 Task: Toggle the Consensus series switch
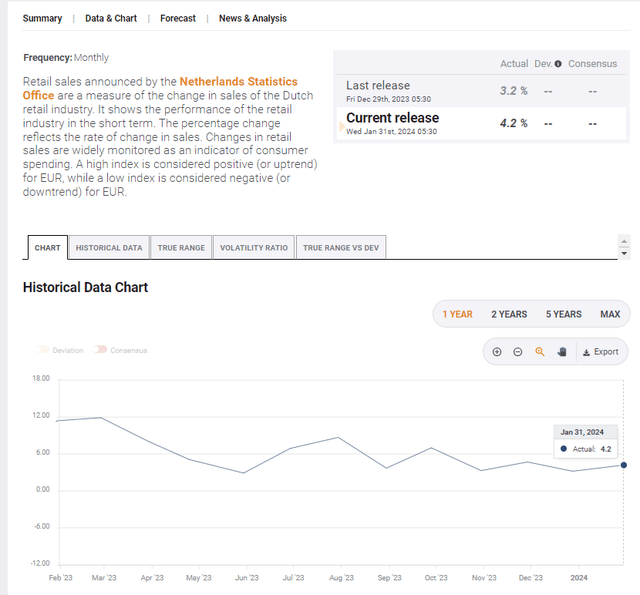100,350
